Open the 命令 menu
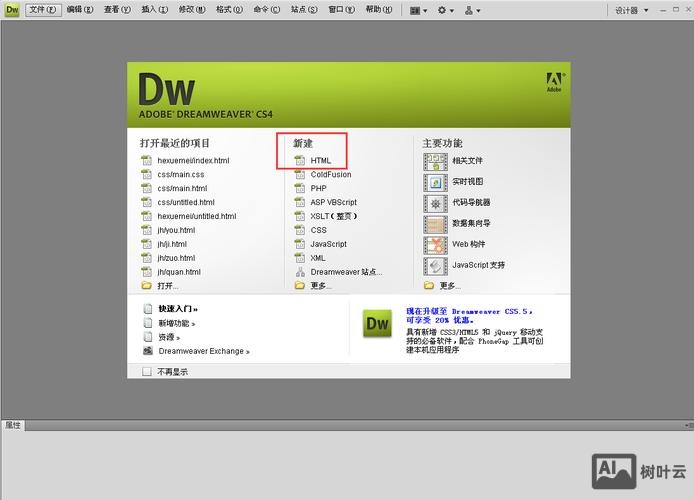The width and height of the screenshot is (694, 500). [266, 9]
